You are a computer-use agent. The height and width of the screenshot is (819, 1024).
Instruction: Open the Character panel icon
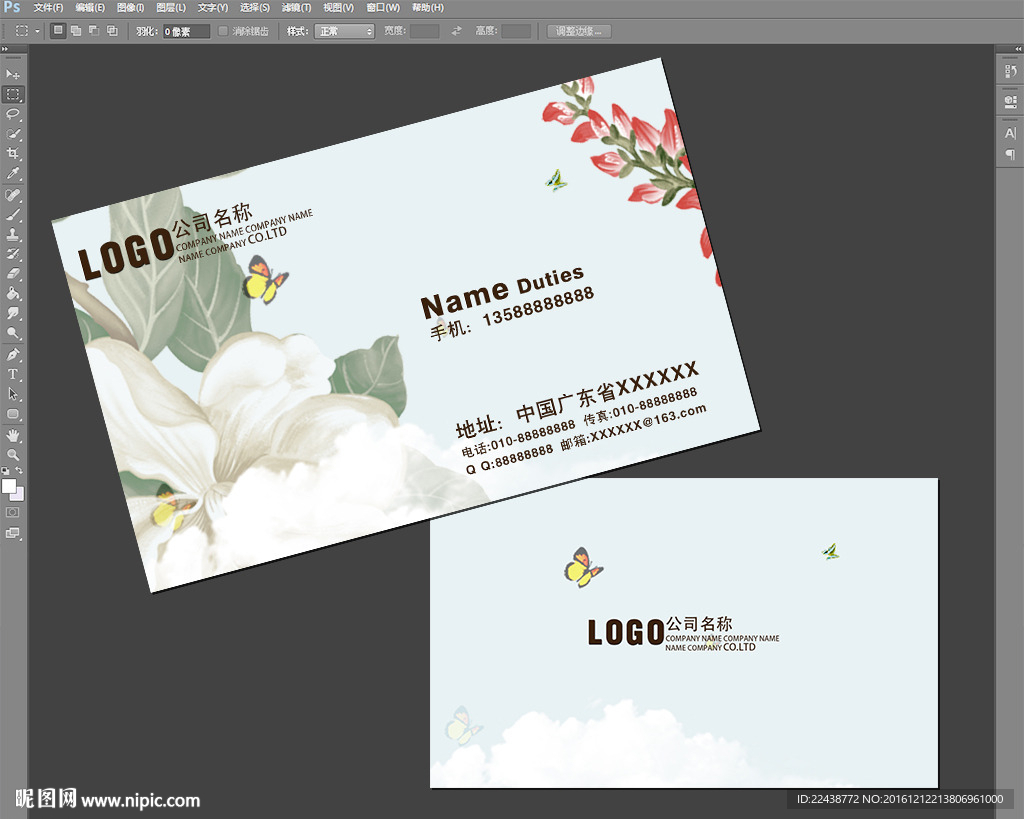click(1010, 133)
